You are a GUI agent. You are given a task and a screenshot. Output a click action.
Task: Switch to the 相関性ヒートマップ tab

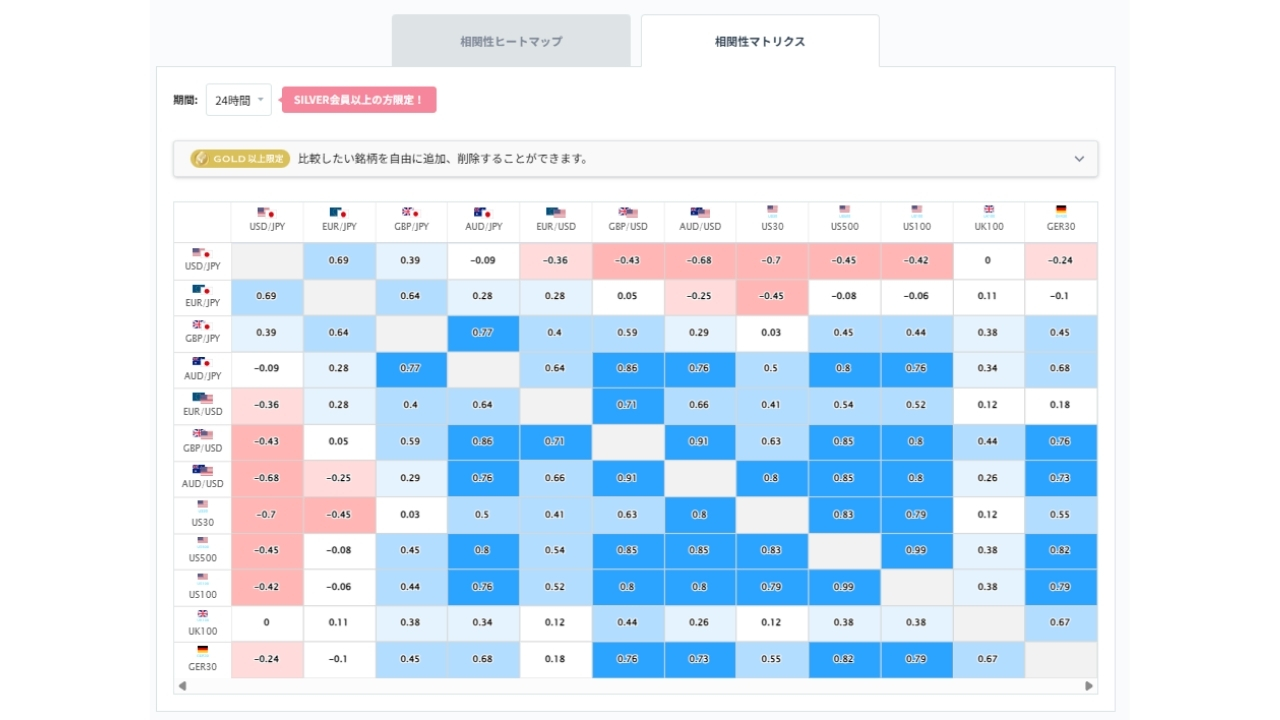511,41
